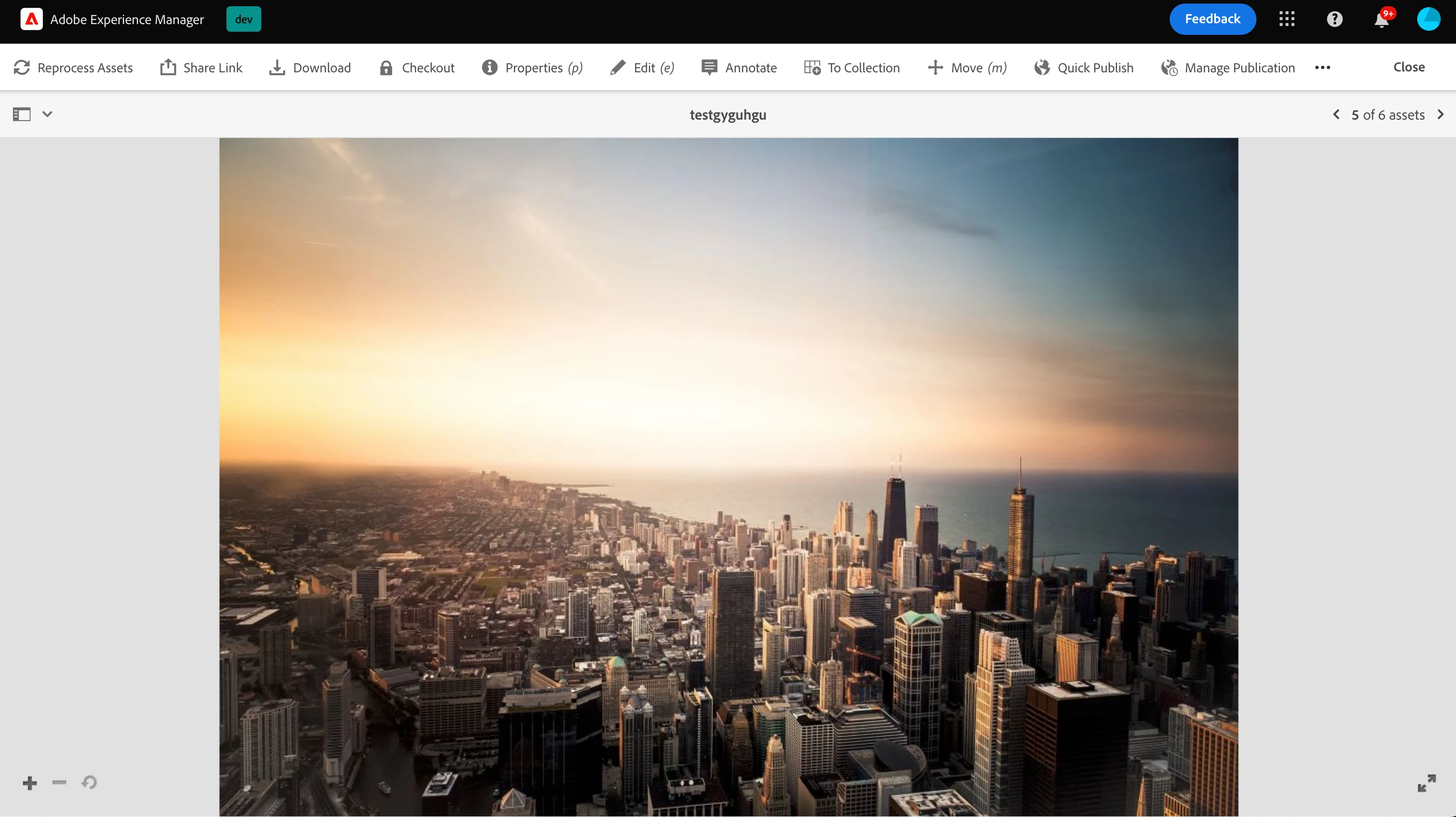Open the notifications bell
The height and width of the screenshot is (817, 1456).
click(x=1381, y=20)
